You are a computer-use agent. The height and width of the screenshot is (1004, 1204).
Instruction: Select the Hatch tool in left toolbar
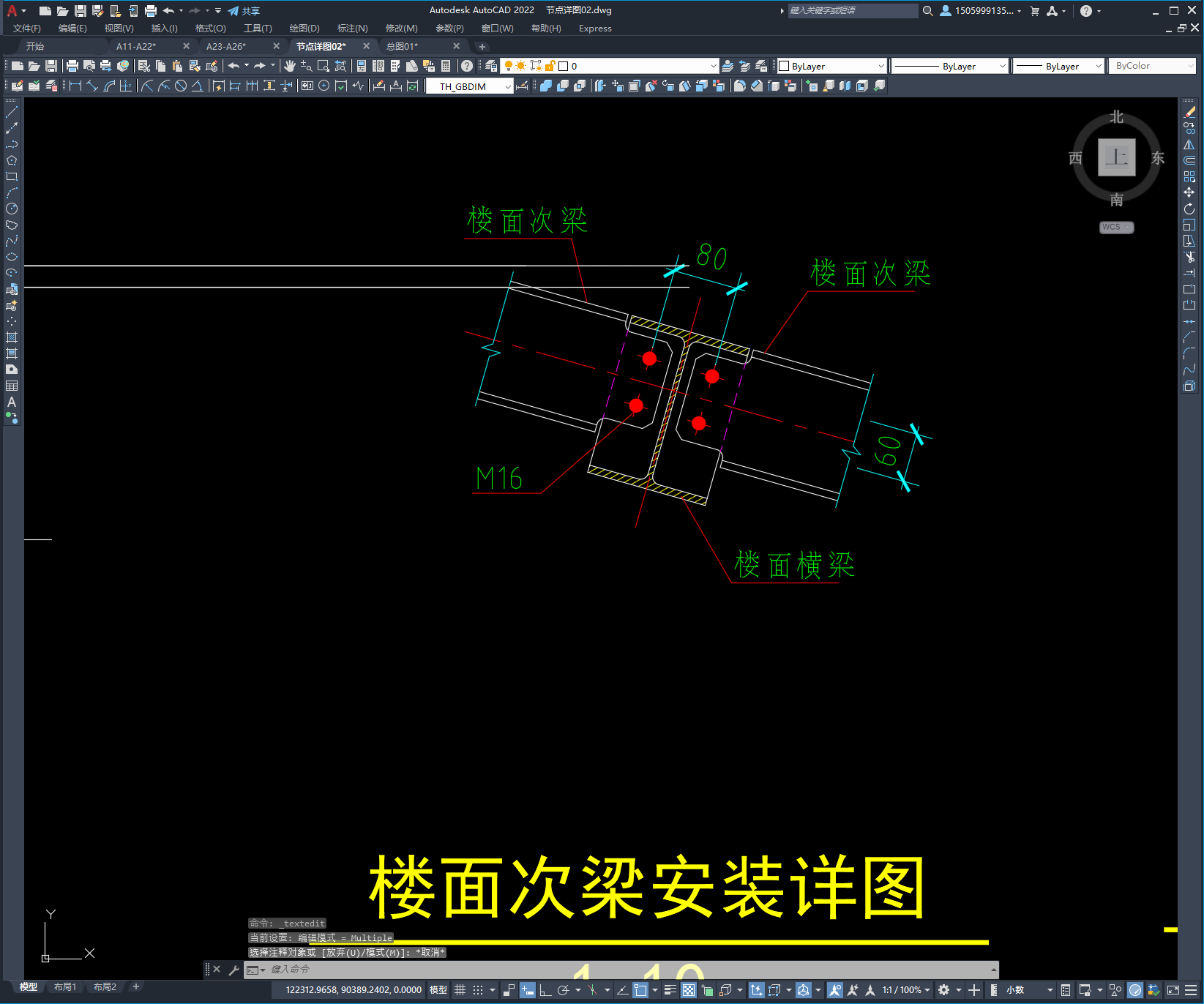coord(12,337)
